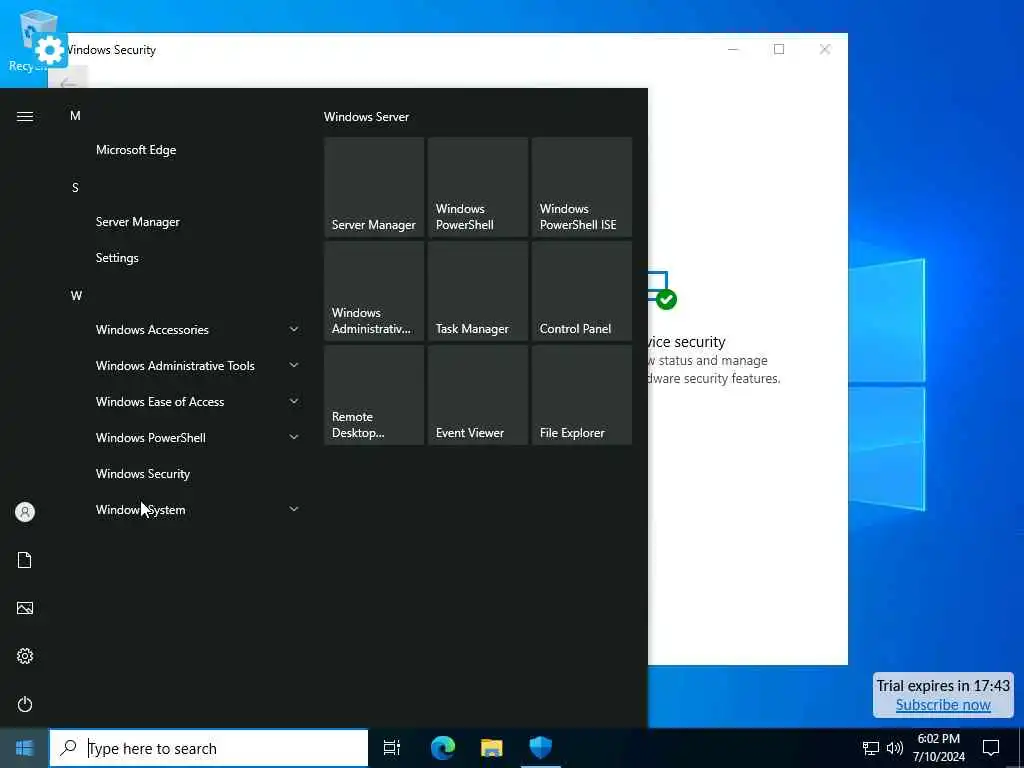Launch the Task Manager tile
Image resolution: width=1024 pixels, height=768 pixels.
click(x=477, y=291)
